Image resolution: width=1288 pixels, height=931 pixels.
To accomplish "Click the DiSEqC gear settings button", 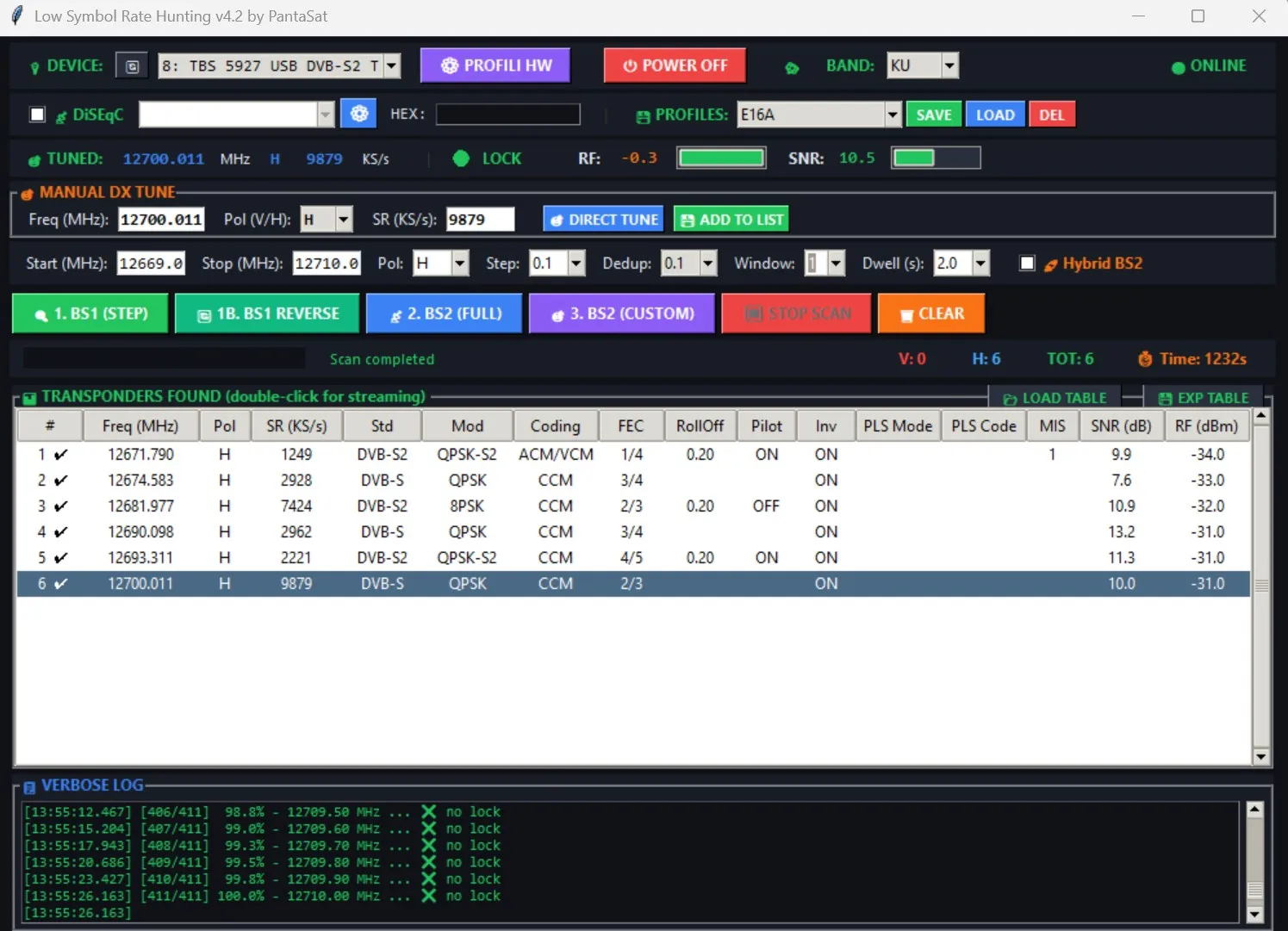I will click(358, 114).
